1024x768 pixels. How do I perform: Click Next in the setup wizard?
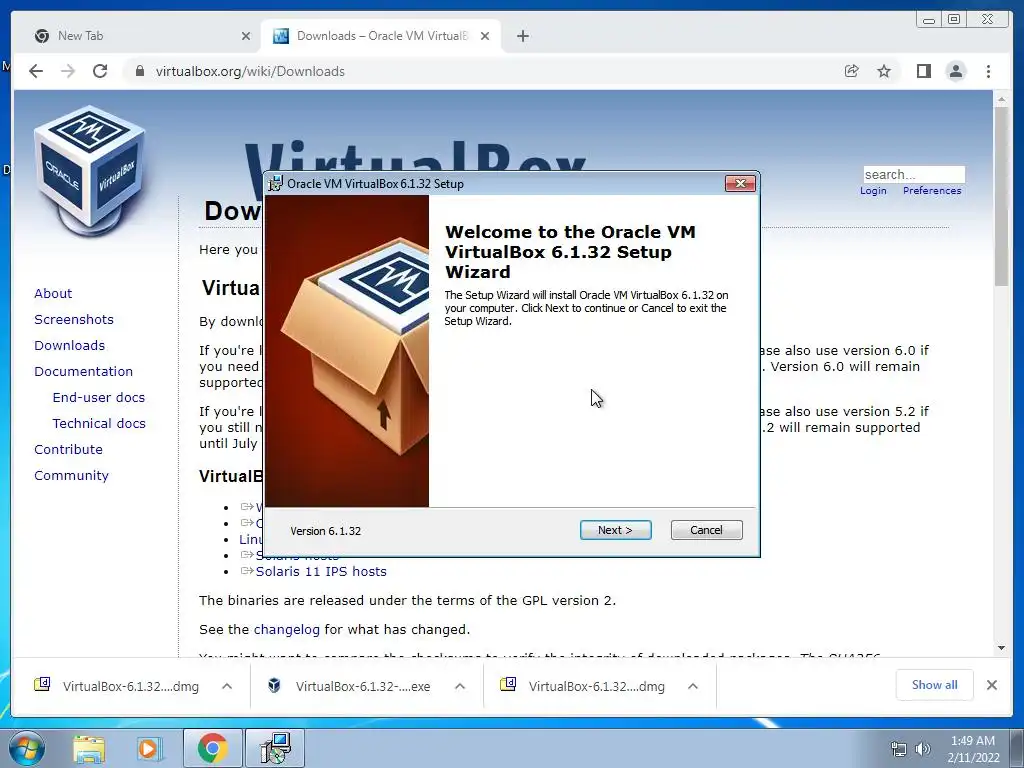tap(615, 530)
